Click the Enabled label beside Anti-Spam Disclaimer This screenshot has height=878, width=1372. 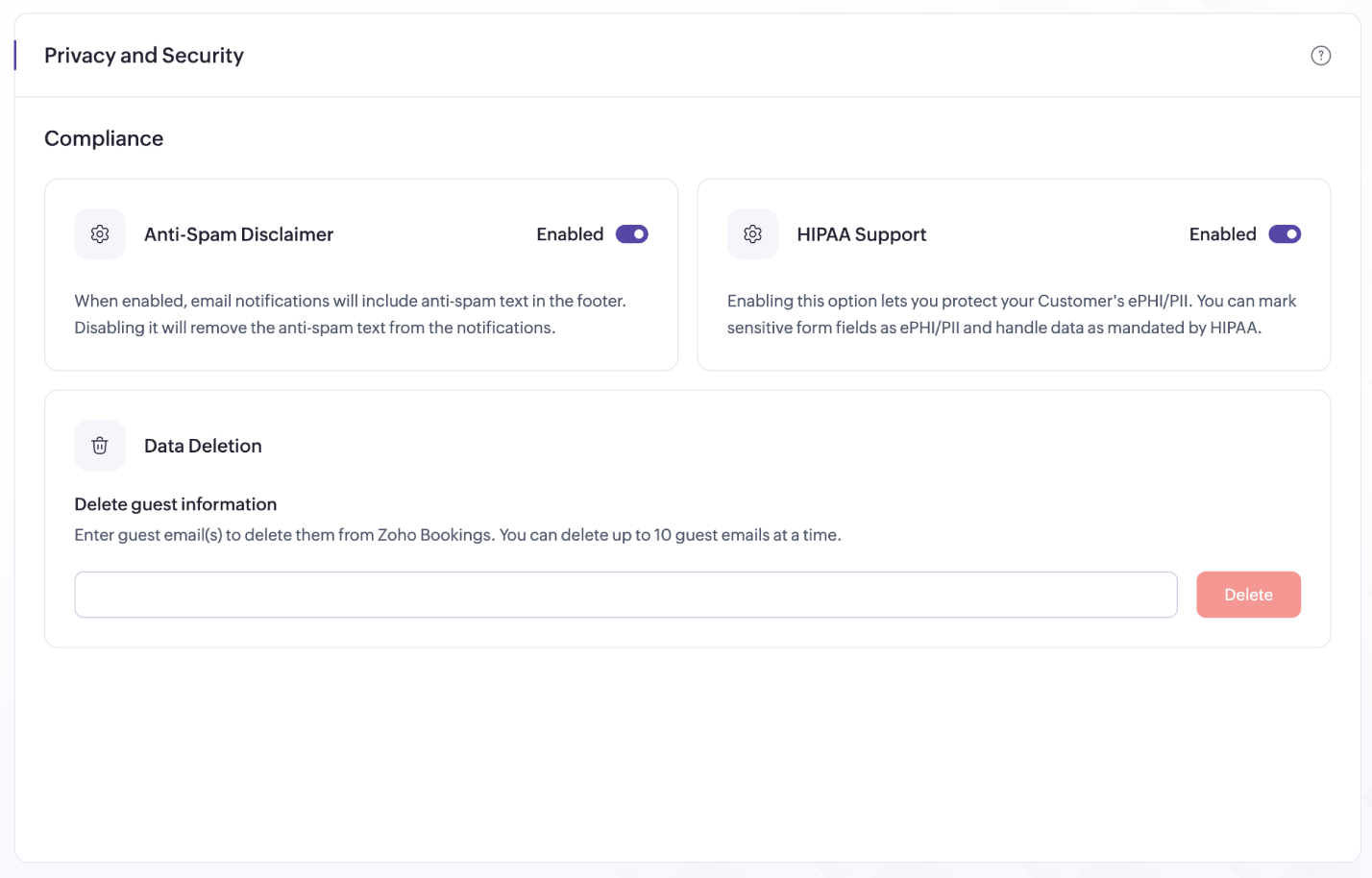click(x=570, y=234)
